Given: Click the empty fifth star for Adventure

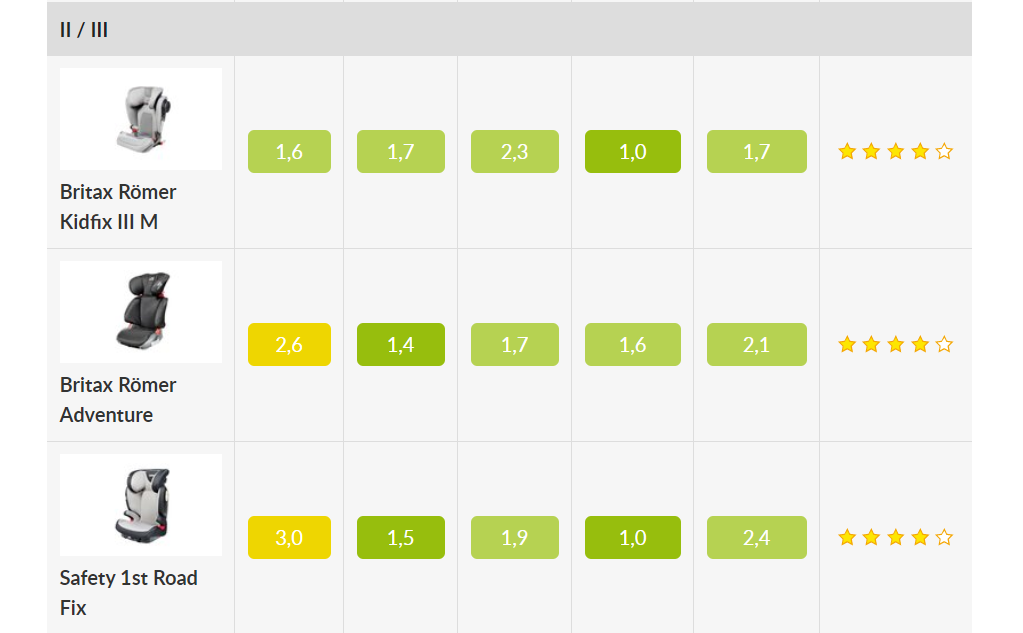Looking at the screenshot, I should click(x=944, y=344).
